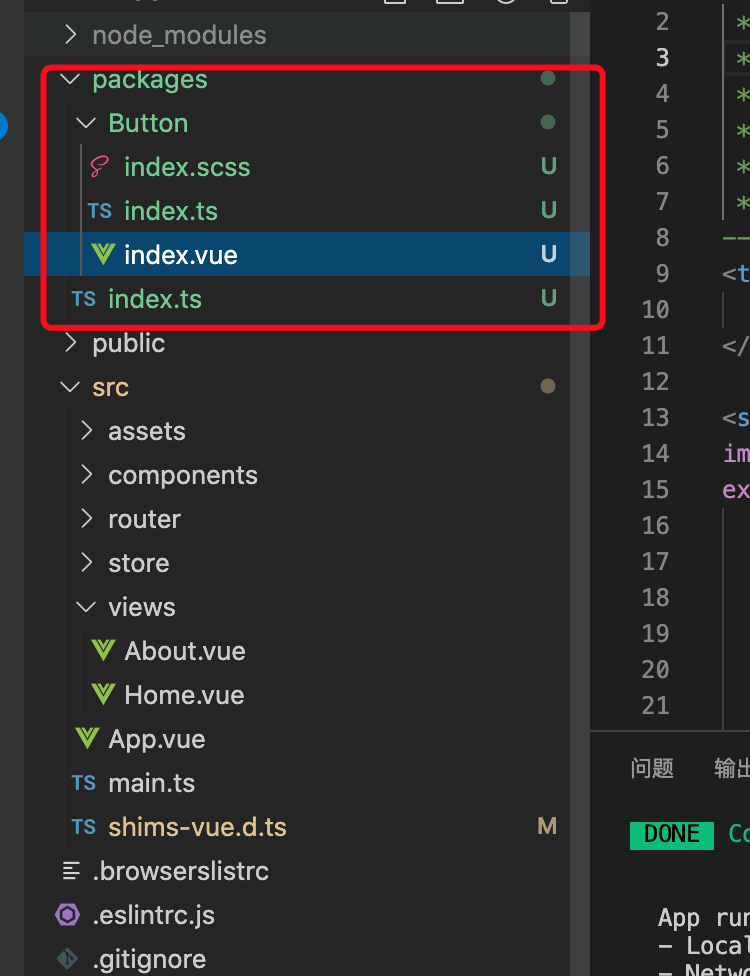750x976 pixels.
Task: Expand the assets folder chevron
Action: pos(87,431)
